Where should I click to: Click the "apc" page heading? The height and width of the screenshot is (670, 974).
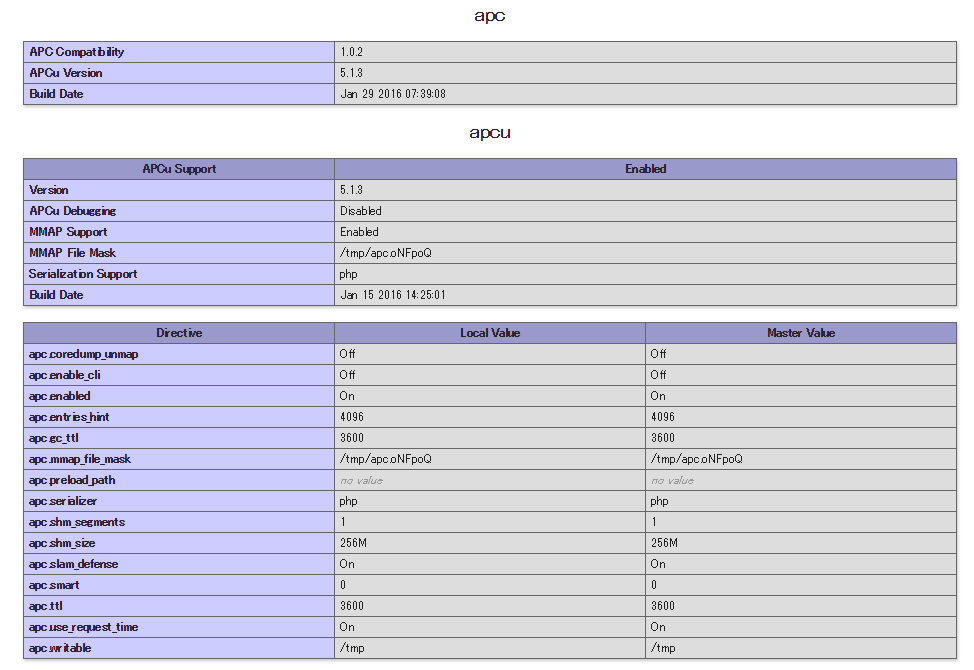click(487, 15)
